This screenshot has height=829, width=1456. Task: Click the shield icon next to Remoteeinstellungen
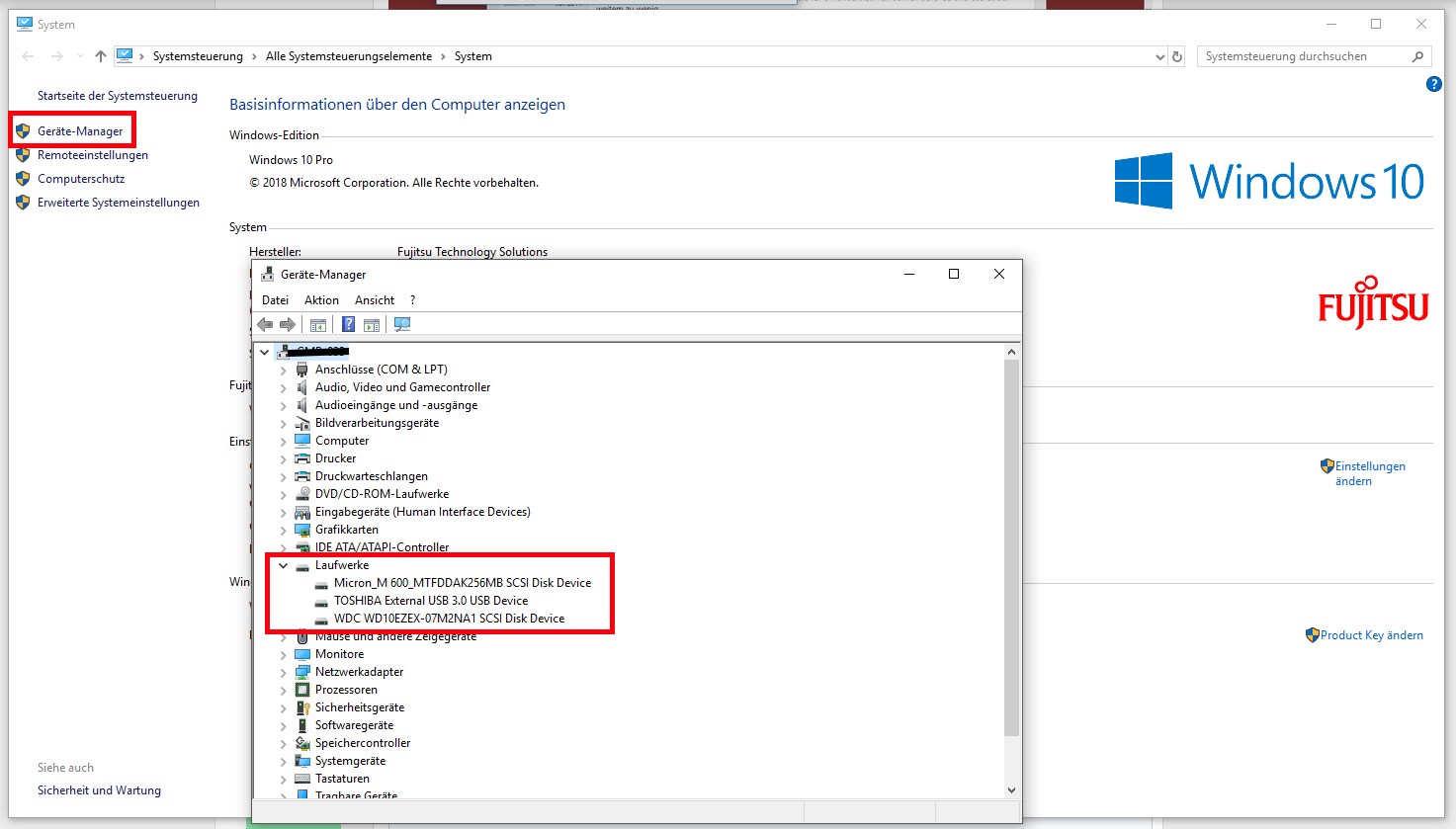23,155
